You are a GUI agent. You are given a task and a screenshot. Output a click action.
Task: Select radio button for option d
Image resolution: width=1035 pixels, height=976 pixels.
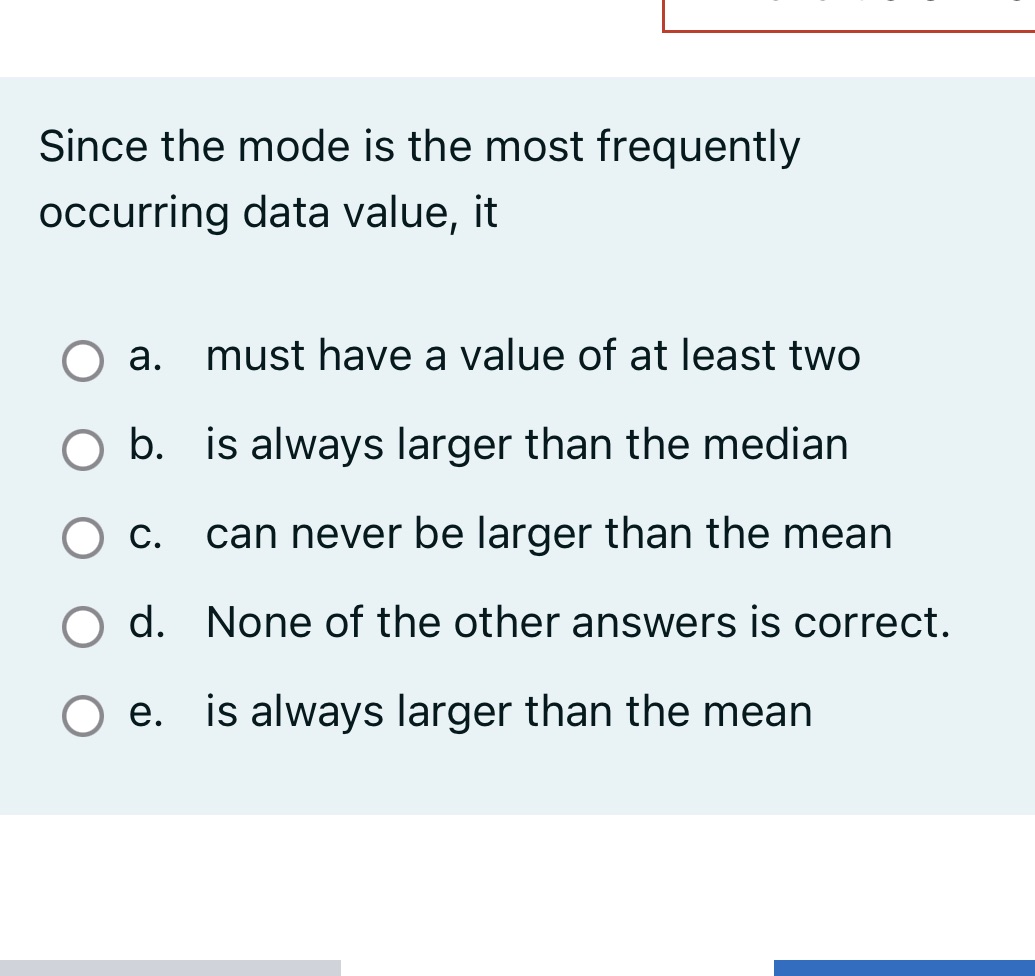coord(83,628)
